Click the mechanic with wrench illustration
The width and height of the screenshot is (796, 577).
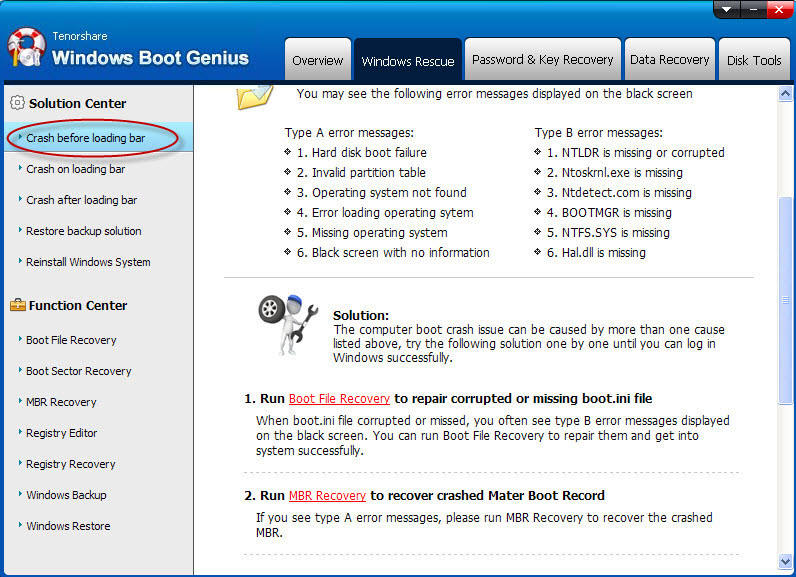coord(288,325)
